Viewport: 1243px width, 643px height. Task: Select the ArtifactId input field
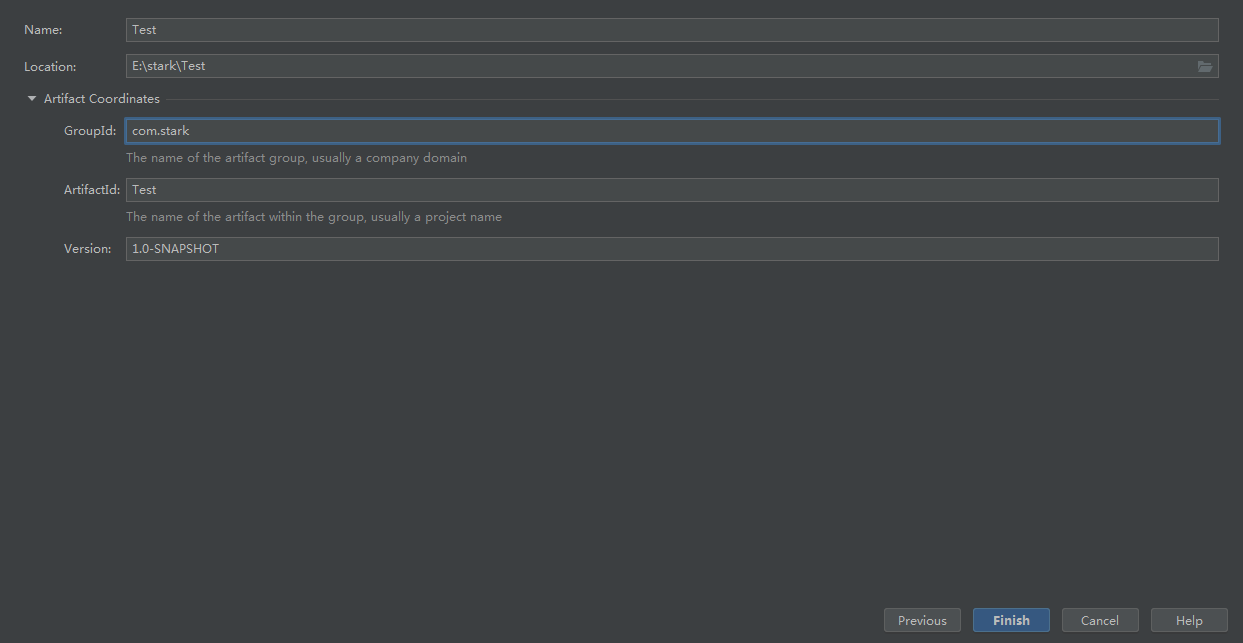click(672, 190)
